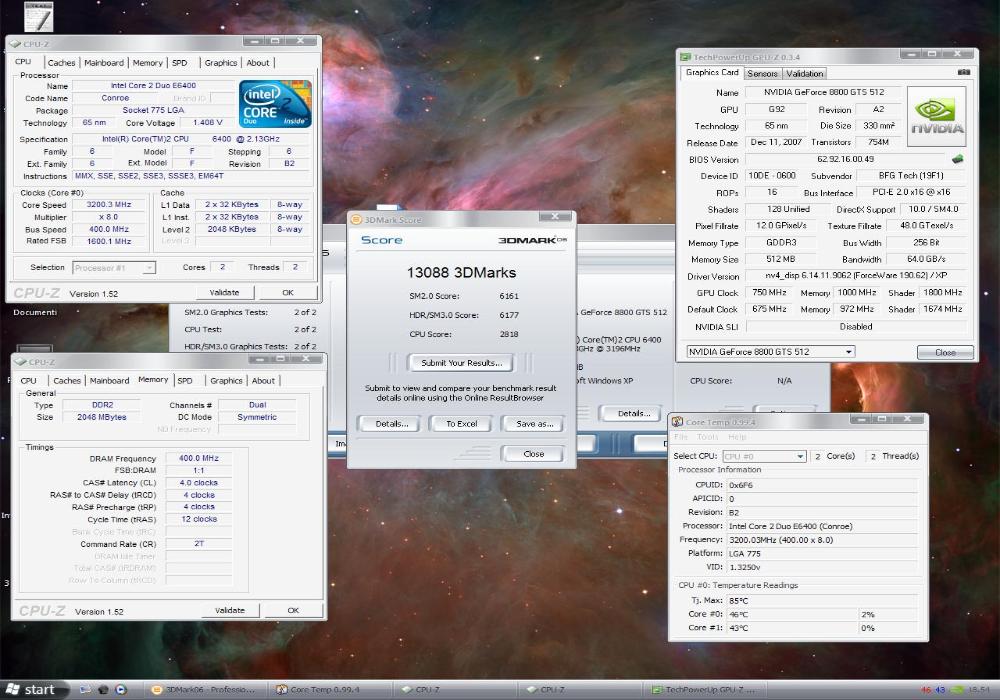Click the VID 1.3250v value in Core Temp
The image size is (1000, 700).
point(823,567)
